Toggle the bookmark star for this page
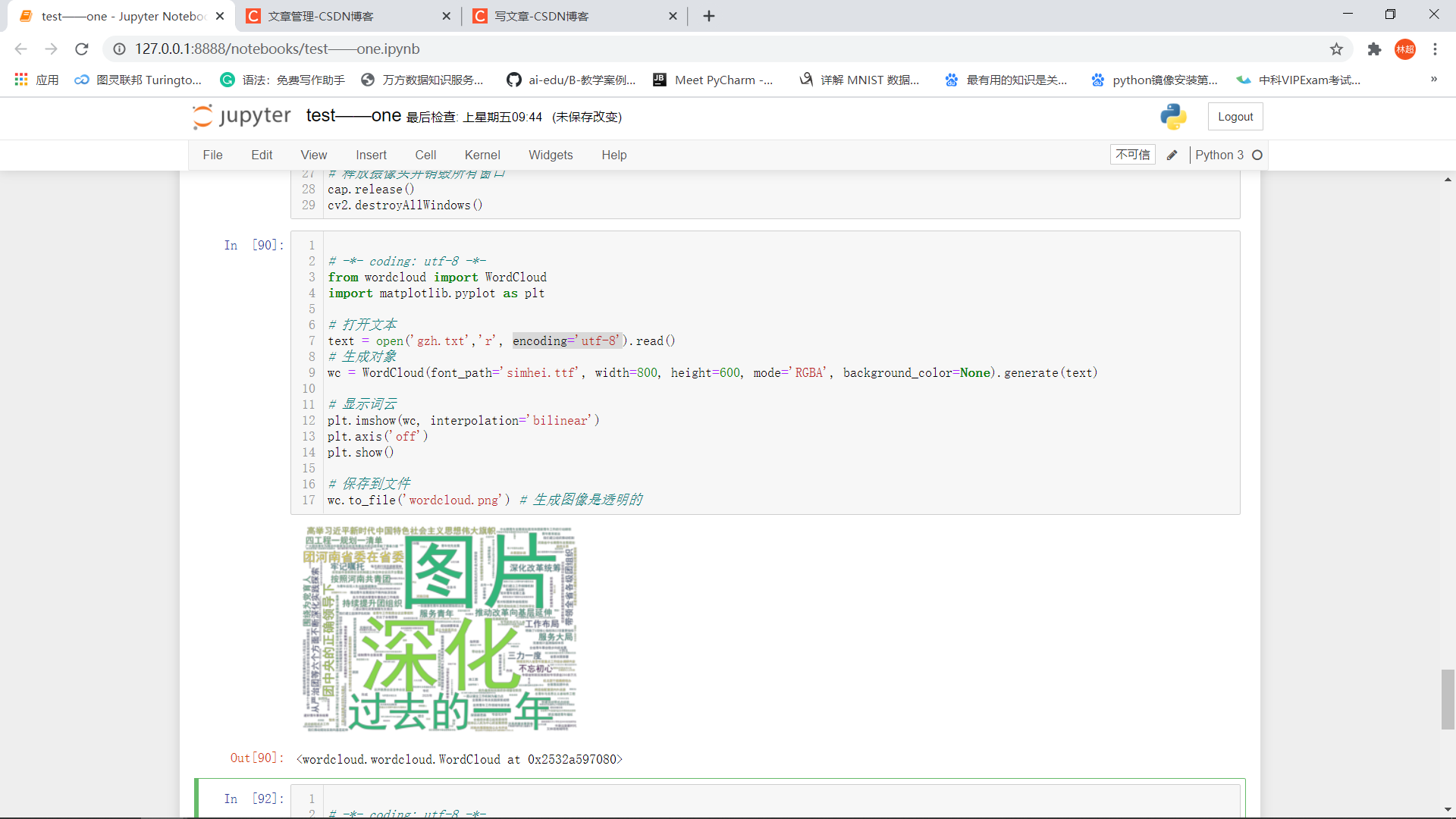Image resolution: width=1456 pixels, height=819 pixels. pos(1336,49)
